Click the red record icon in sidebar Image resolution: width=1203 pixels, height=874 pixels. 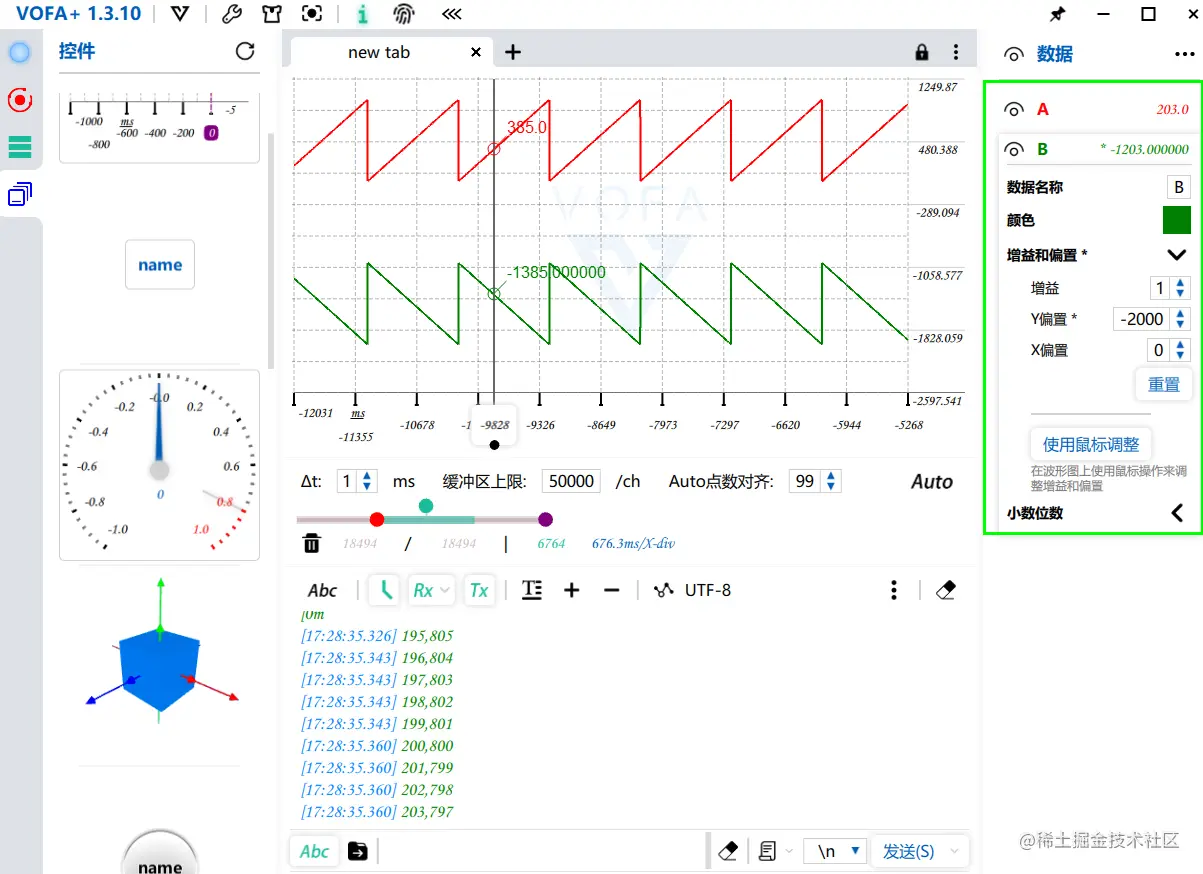click(19, 100)
